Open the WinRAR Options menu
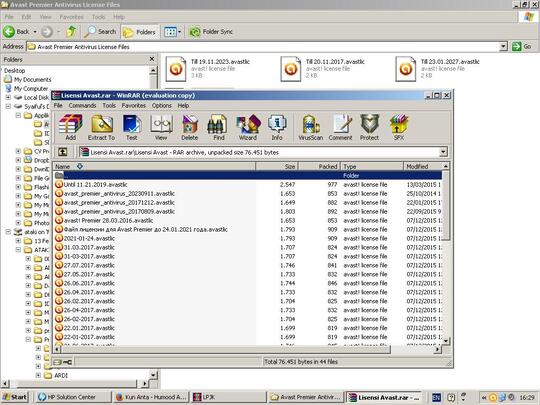The width and height of the screenshot is (540, 405). (x=162, y=105)
